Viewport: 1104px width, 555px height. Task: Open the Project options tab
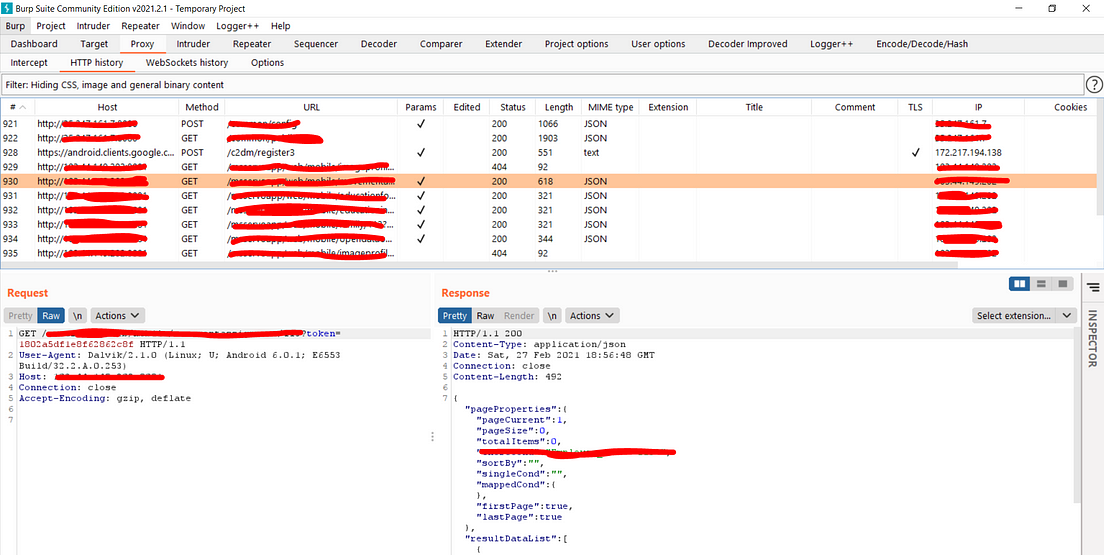coord(577,44)
